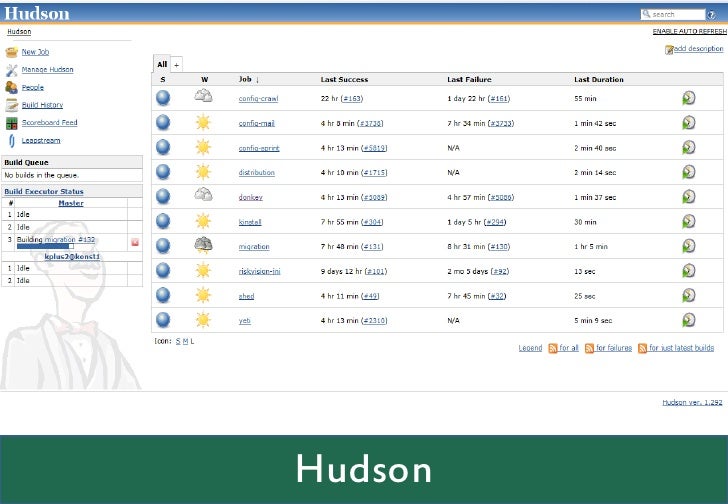The image size is (728, 504).
Task: Open the config-crawl job link
Action: 258,98
